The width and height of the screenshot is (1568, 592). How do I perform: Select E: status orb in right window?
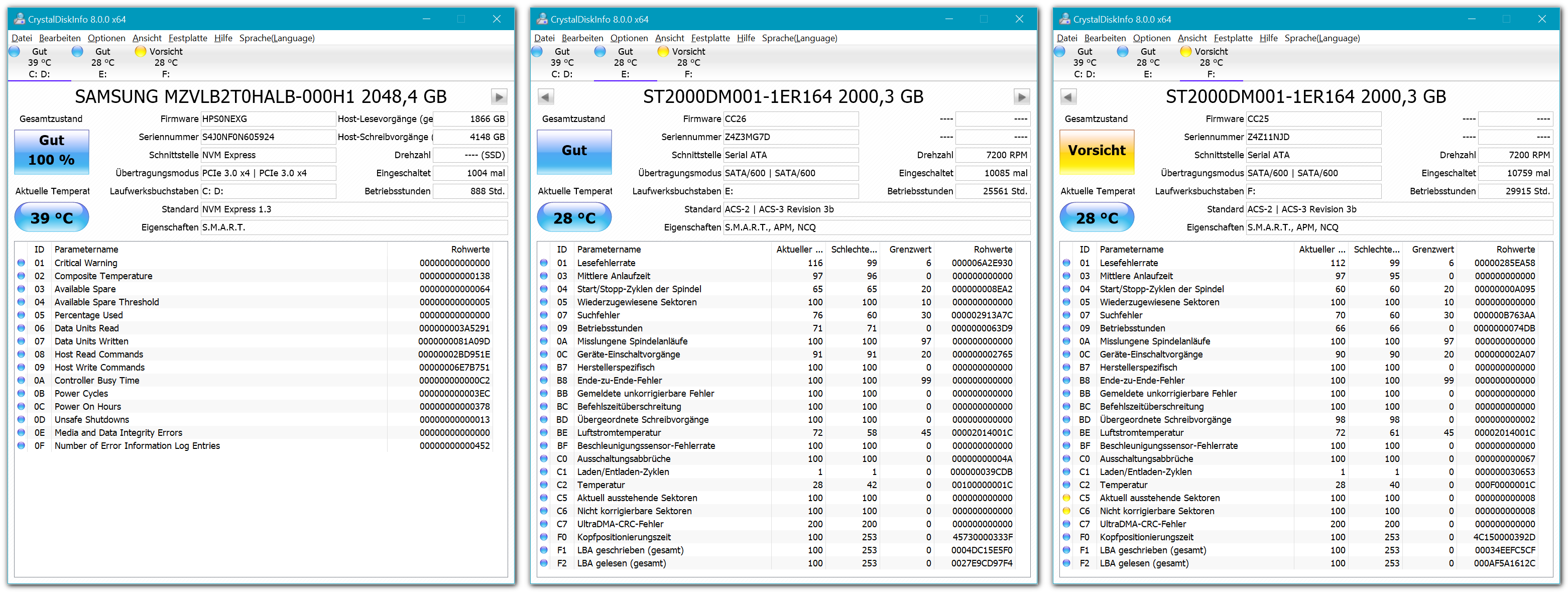[1123, 52]
